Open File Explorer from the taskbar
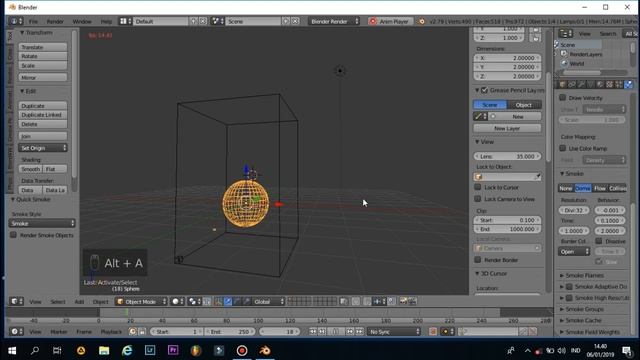The image size is (640, 360). click(x=104, y=350)
